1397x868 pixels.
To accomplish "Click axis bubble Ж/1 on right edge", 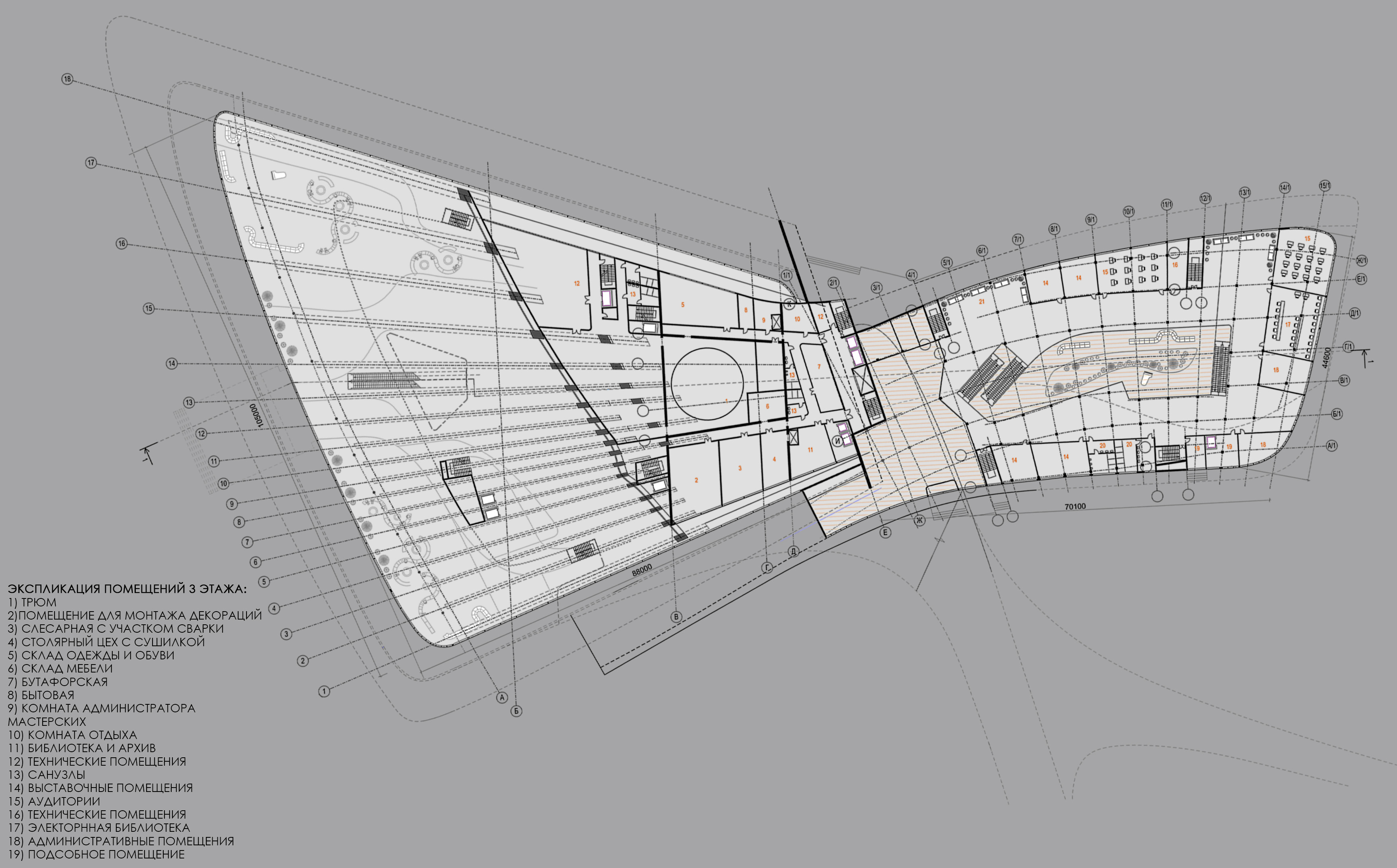I will tap(1362, 261).
